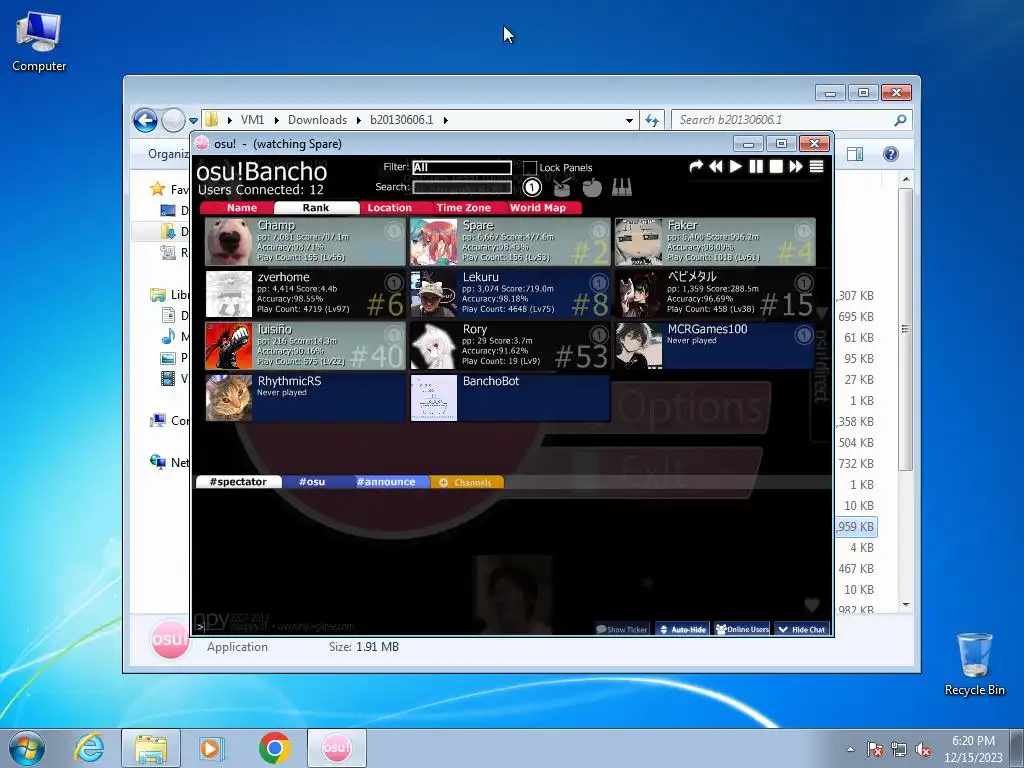Sort users by Location tab
1024x768 pixels.
coord(389,208)
